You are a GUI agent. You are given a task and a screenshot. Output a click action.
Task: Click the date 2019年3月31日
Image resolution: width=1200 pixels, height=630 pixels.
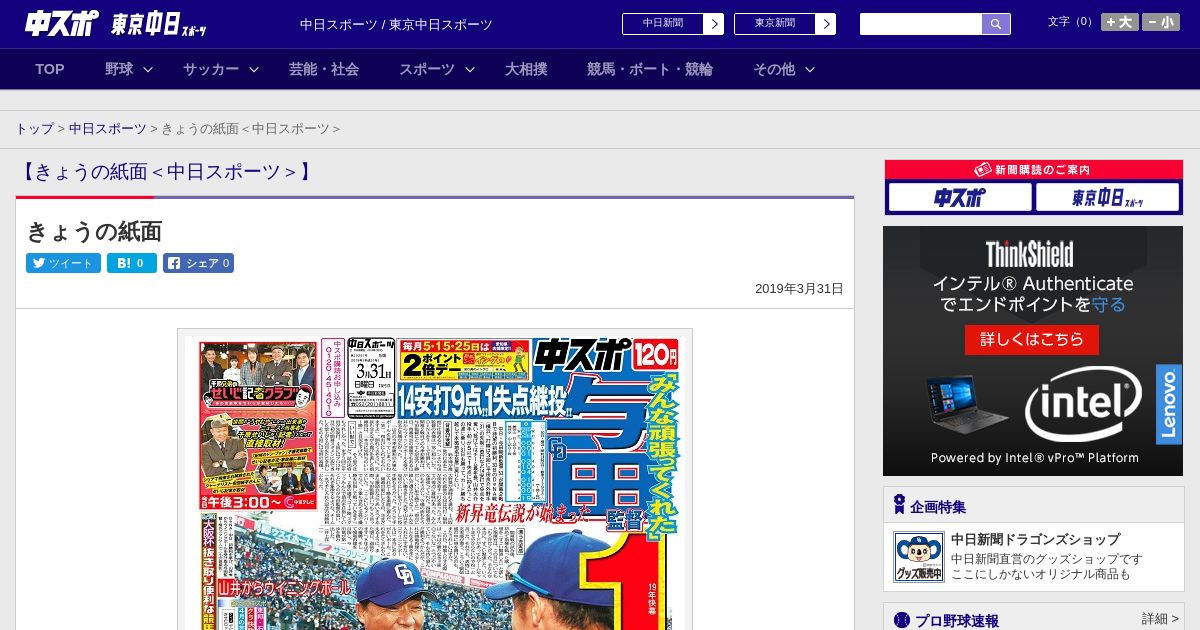click(799, 289)
